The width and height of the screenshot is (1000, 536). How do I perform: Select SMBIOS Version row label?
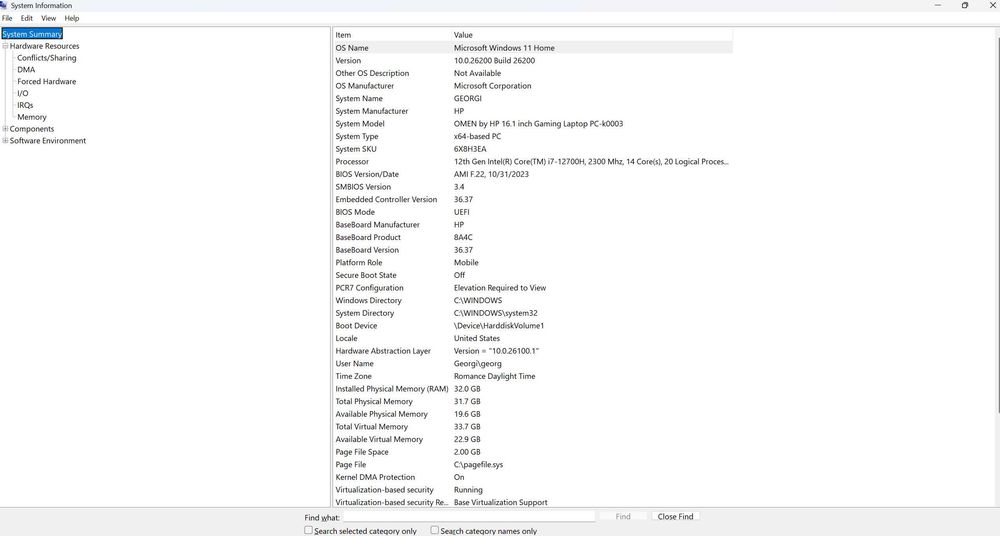(364, 187)
